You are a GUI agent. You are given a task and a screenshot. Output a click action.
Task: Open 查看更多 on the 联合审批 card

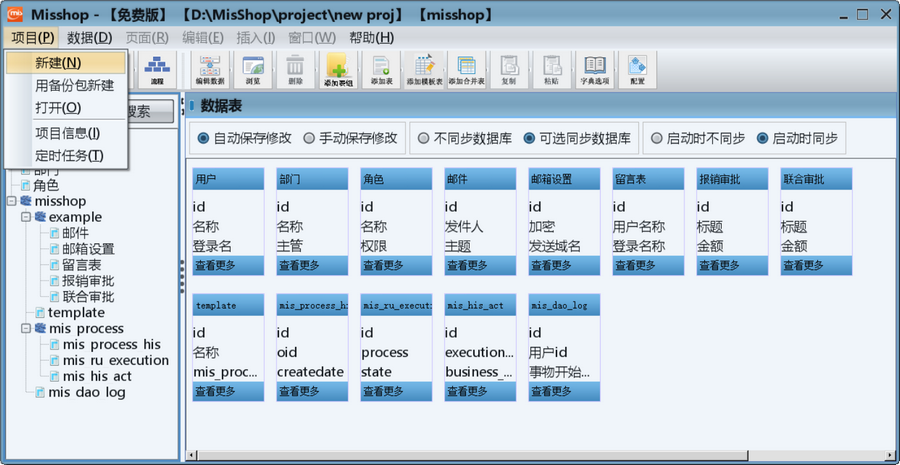[816, 266]
